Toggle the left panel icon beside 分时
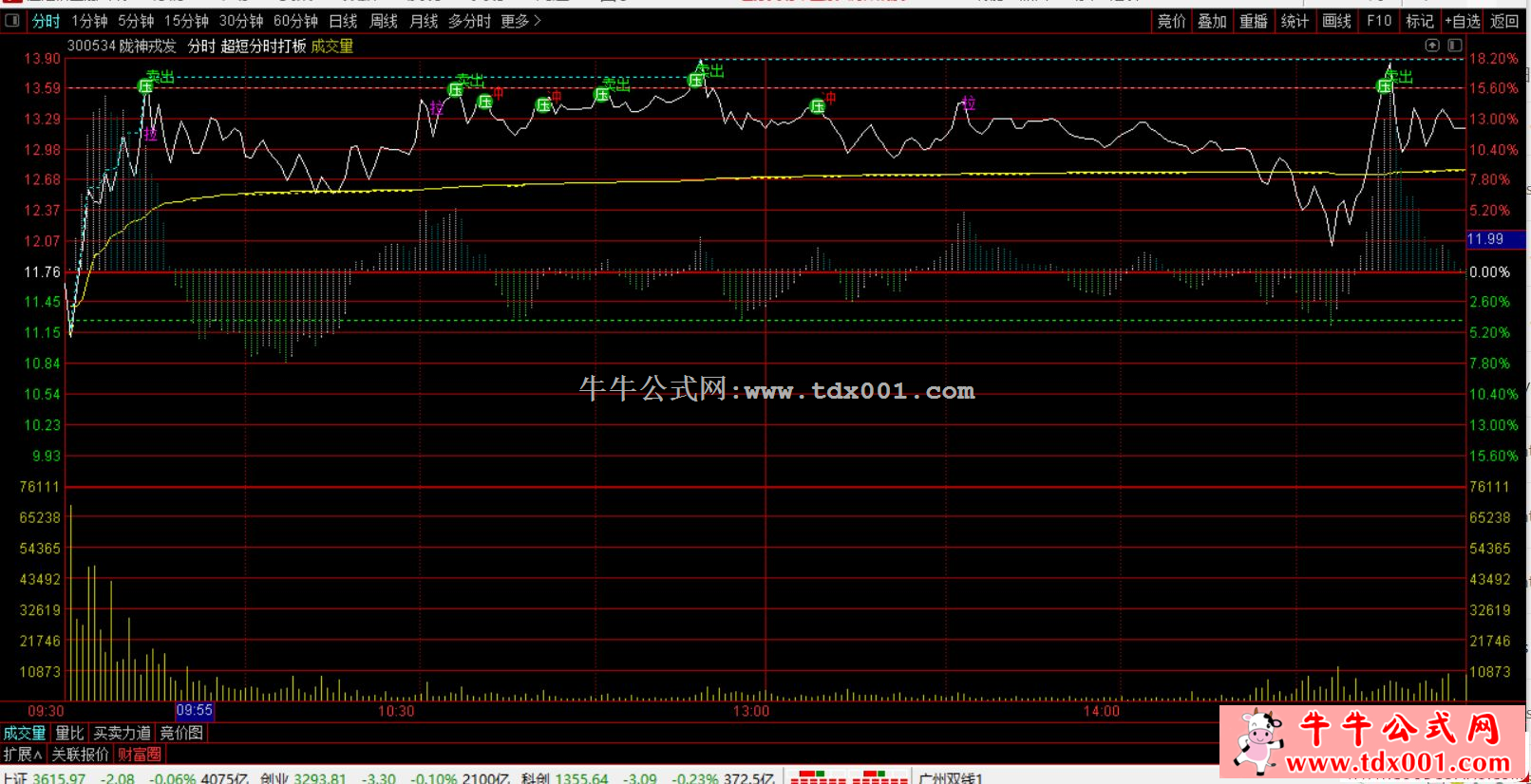Image resolution: width=1531 pixels, height=784 pixels. (x=12, y=21)
